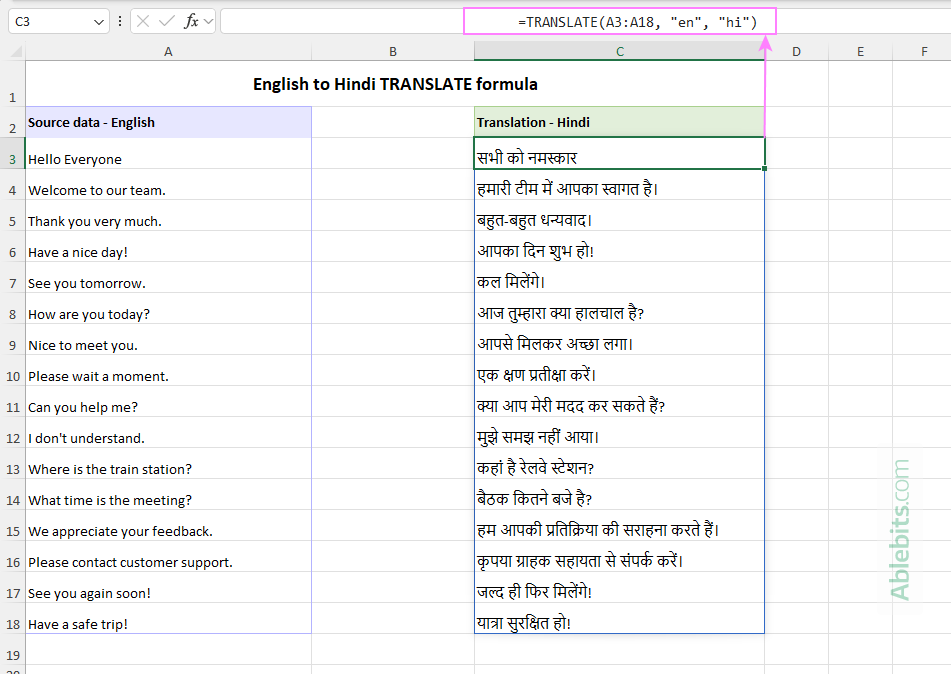Click Hindi cell 'क्या आप मेरी मदद कर सकते हैं?'
Image resolution: width=951 pixels, height=674 pixels.
click(619, 401)
